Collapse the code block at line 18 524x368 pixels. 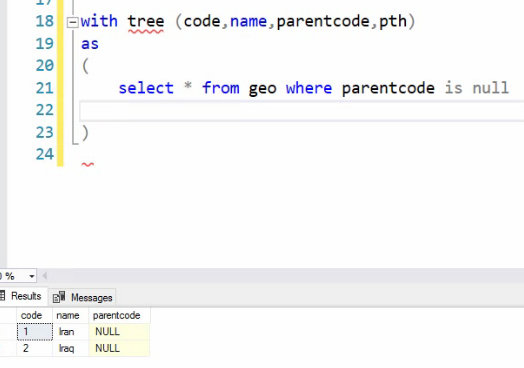[73, 23]
